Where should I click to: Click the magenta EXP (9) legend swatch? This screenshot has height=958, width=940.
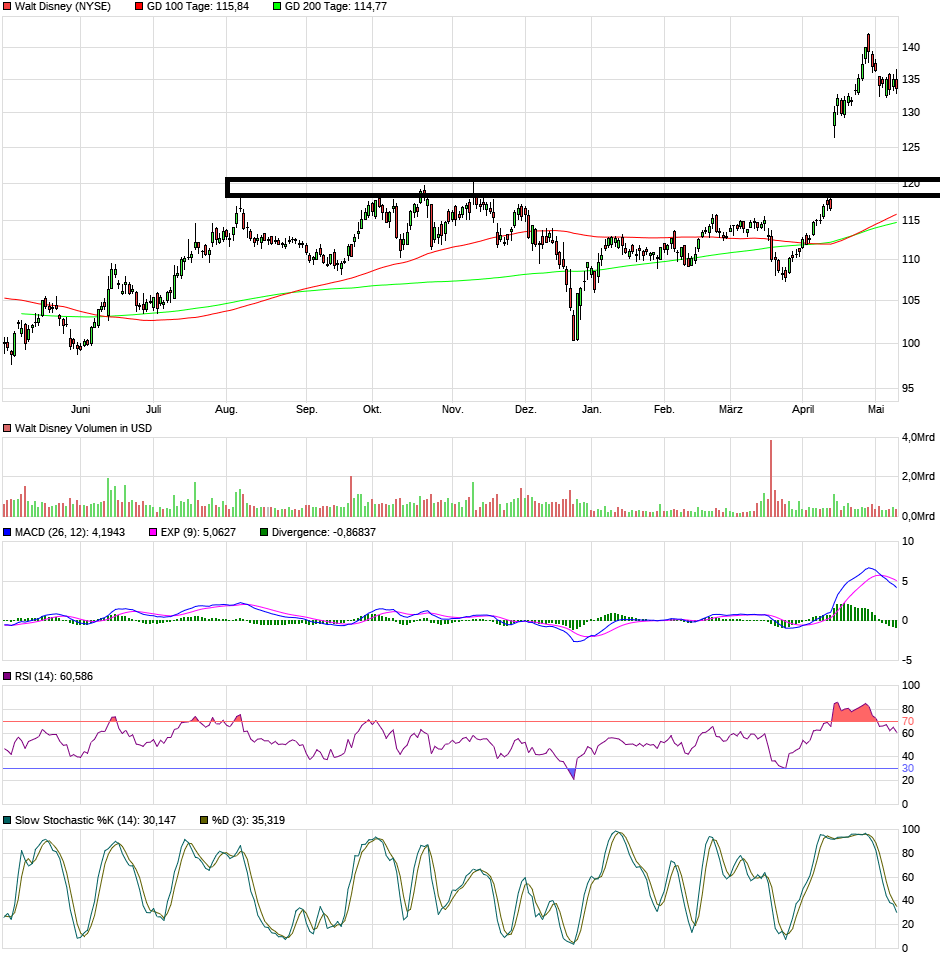[153, 532]
